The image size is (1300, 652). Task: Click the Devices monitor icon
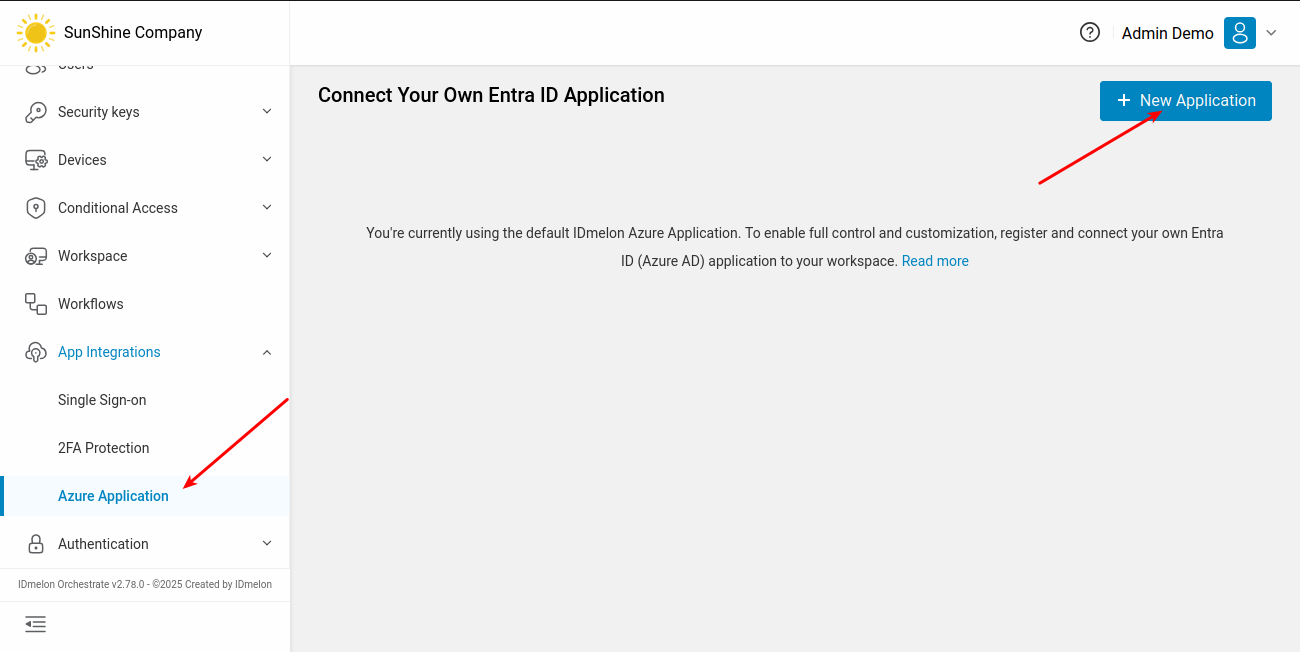[x=36, y=160]
